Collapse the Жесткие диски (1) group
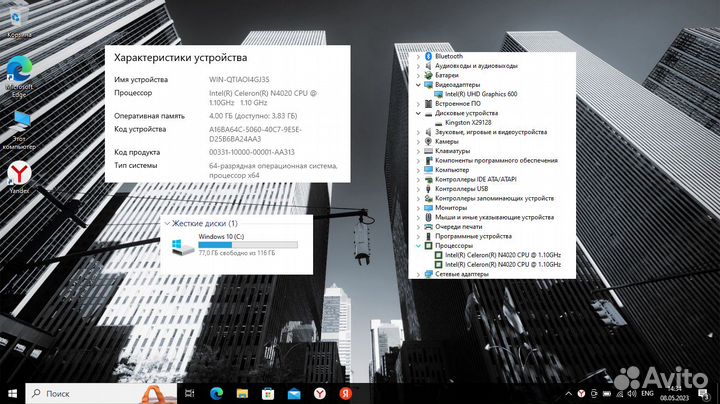The width and height of the screenshot is (720, 404). (167, 224)
